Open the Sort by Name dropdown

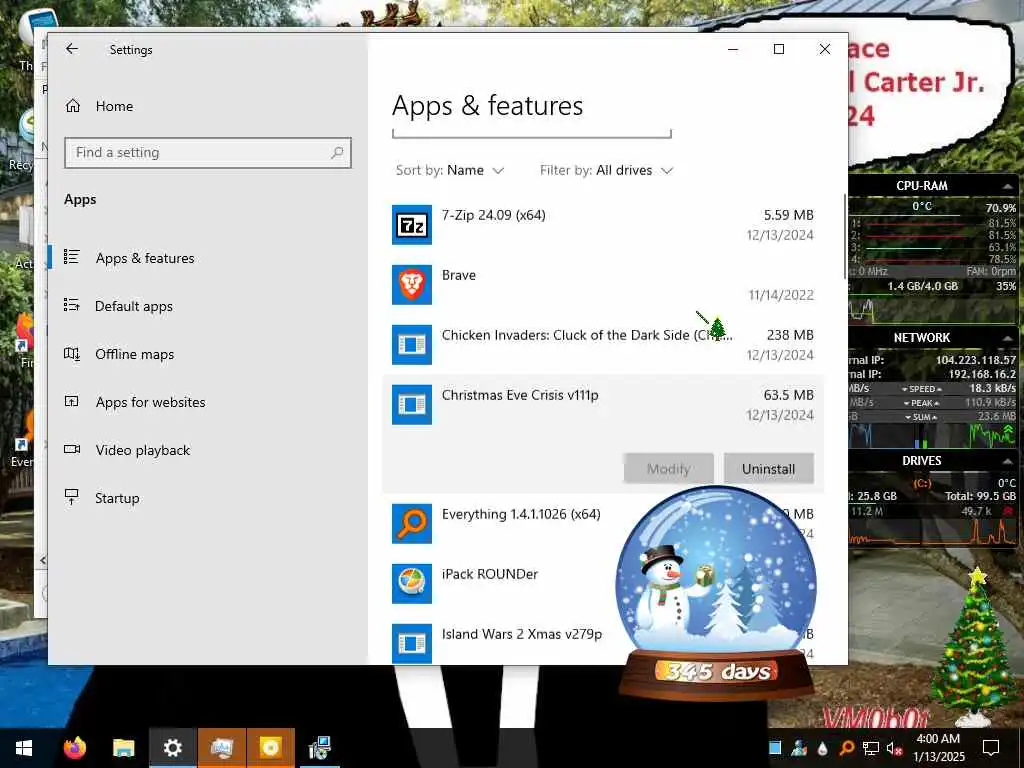(450, 170)
